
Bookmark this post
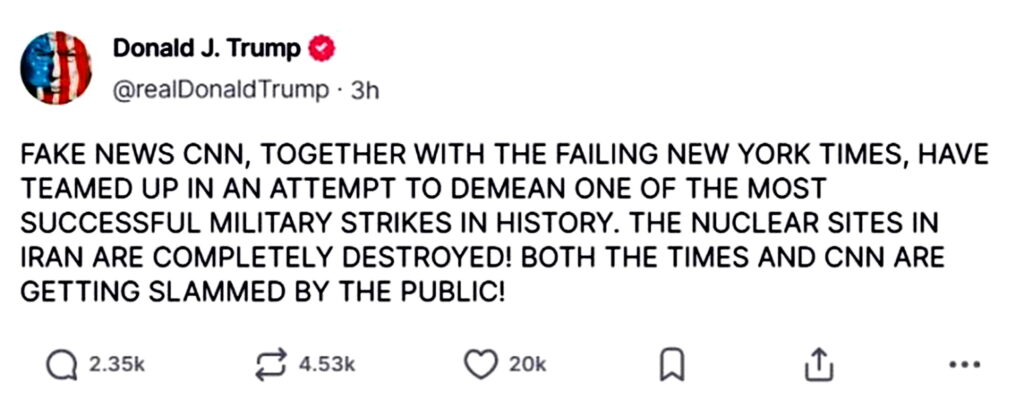coord(671,365)
